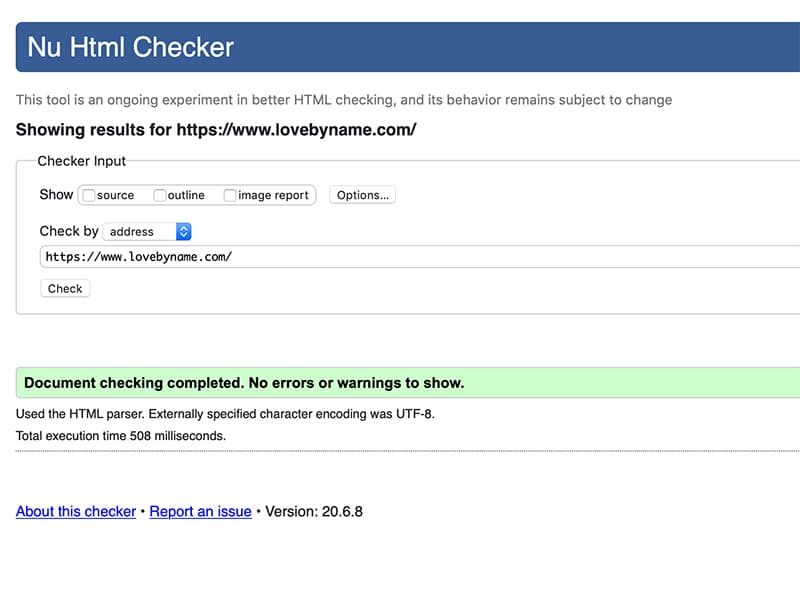Click the Check button
The image size is (800, 600).
[x=65, y=289]
